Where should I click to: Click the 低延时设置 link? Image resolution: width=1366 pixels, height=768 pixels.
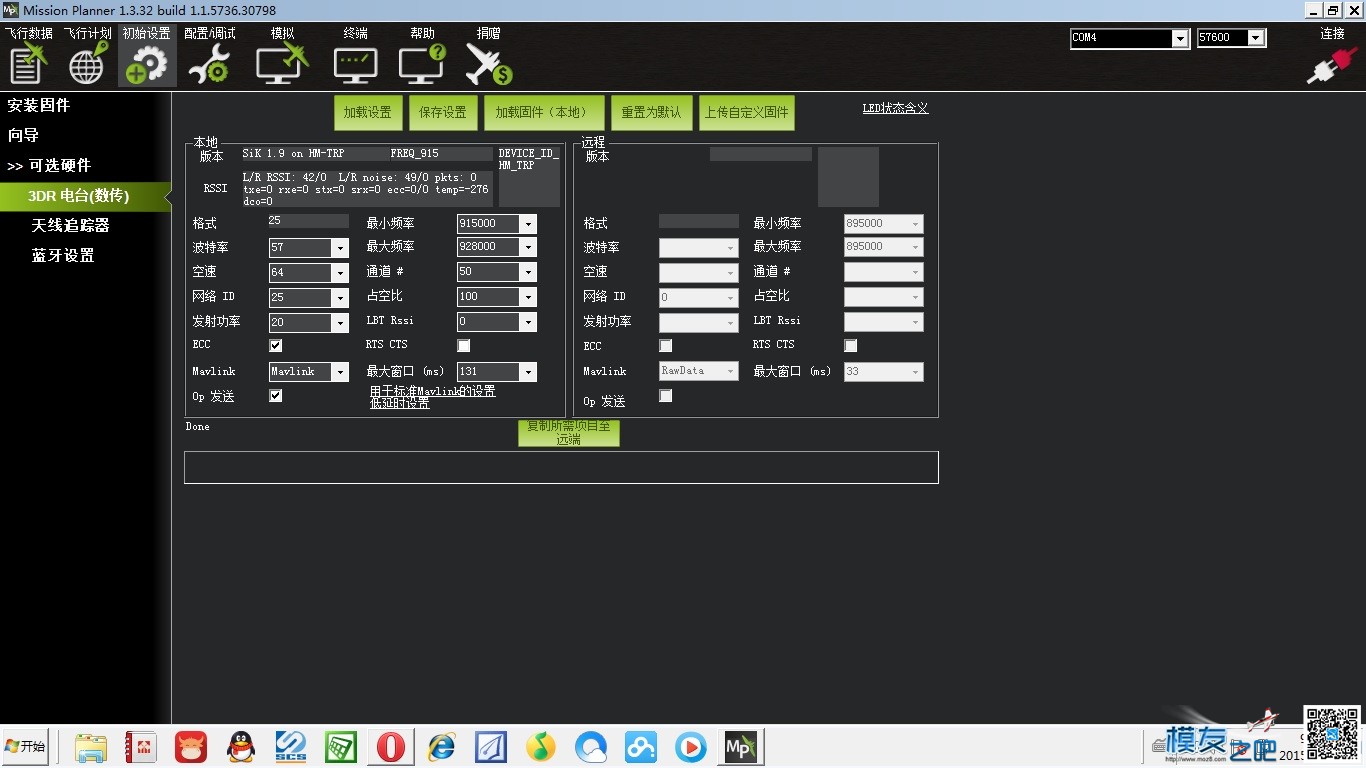click(x=399, y=403)
